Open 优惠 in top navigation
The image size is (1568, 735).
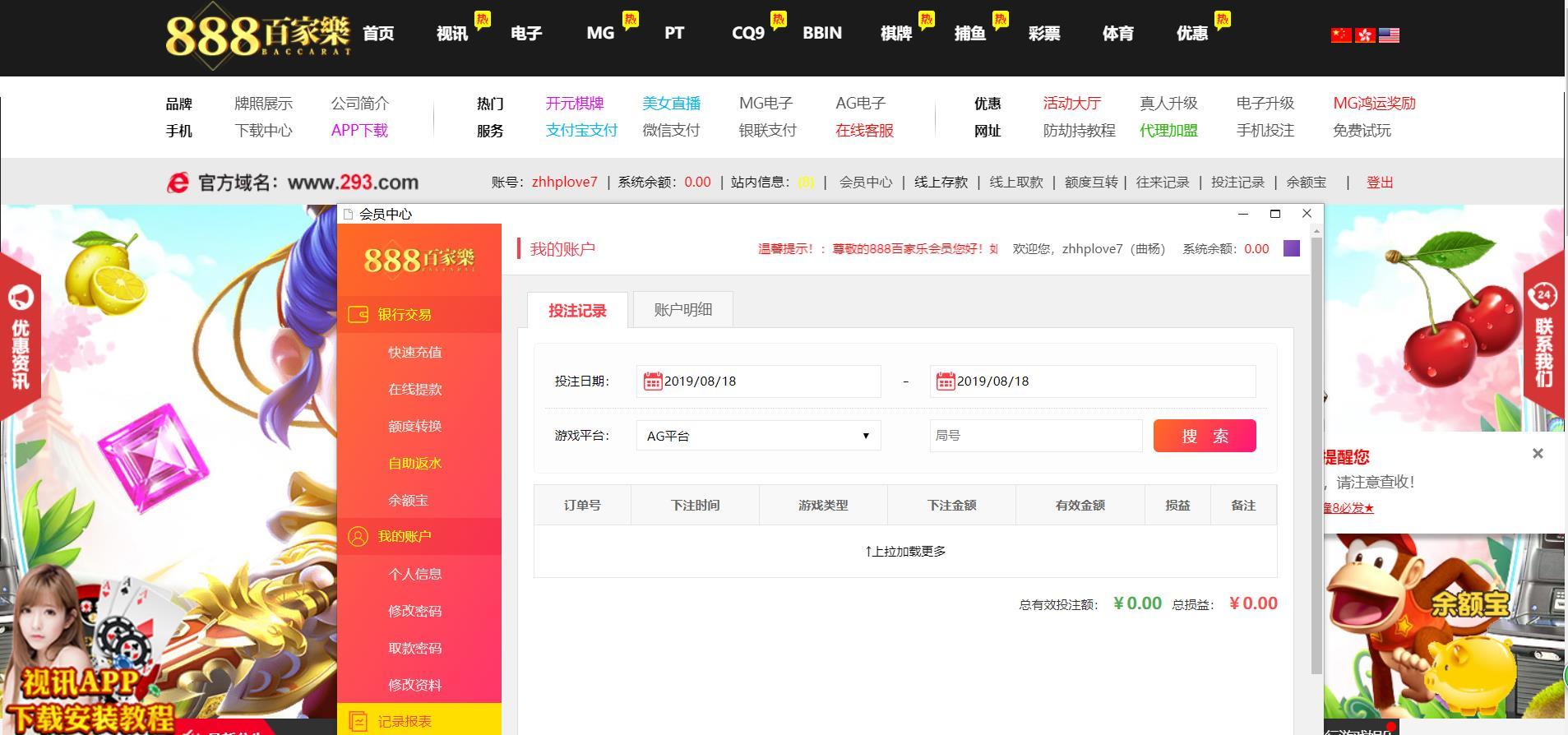coord(1192,33)
